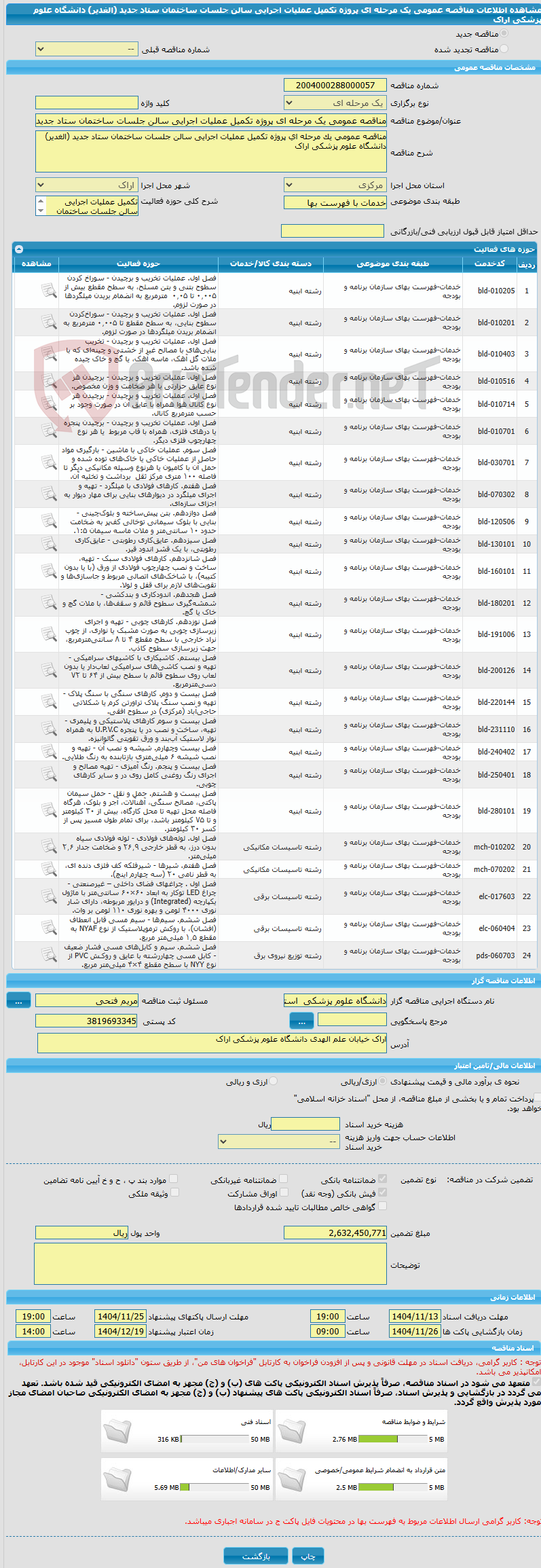This screenshot has width=541, height=1568.
Task: Focus the کلید واژه input field
Action: coord(87,103)
